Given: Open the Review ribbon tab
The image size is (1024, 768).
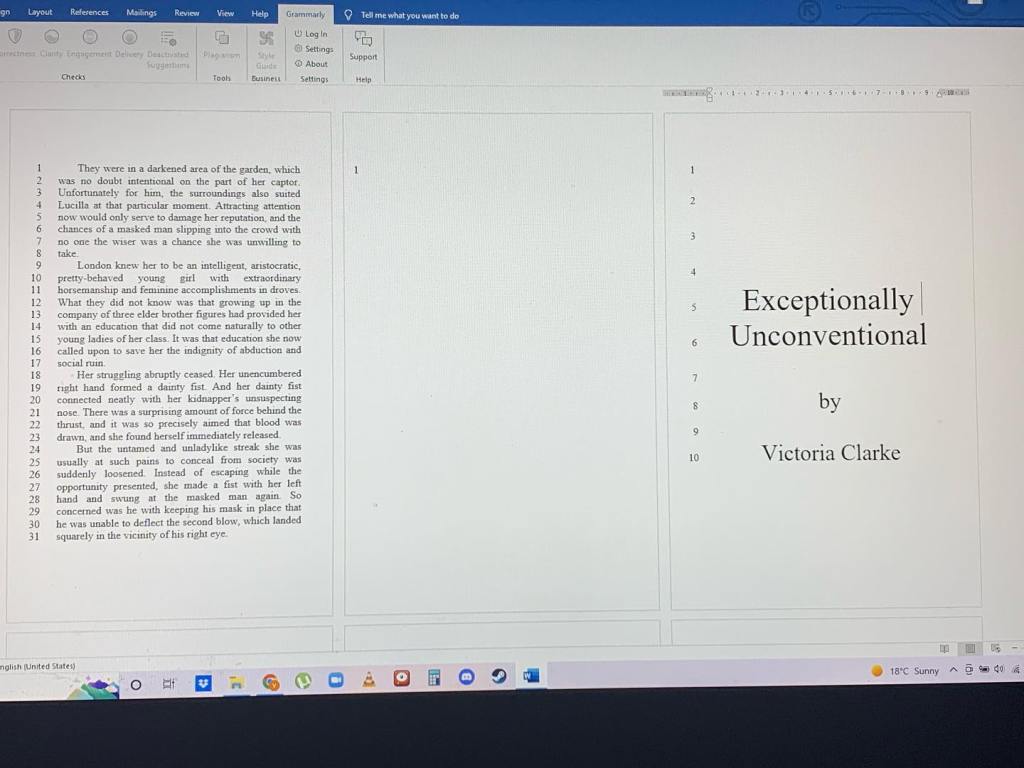Looking at the screenshot, I should coord(187,13).
